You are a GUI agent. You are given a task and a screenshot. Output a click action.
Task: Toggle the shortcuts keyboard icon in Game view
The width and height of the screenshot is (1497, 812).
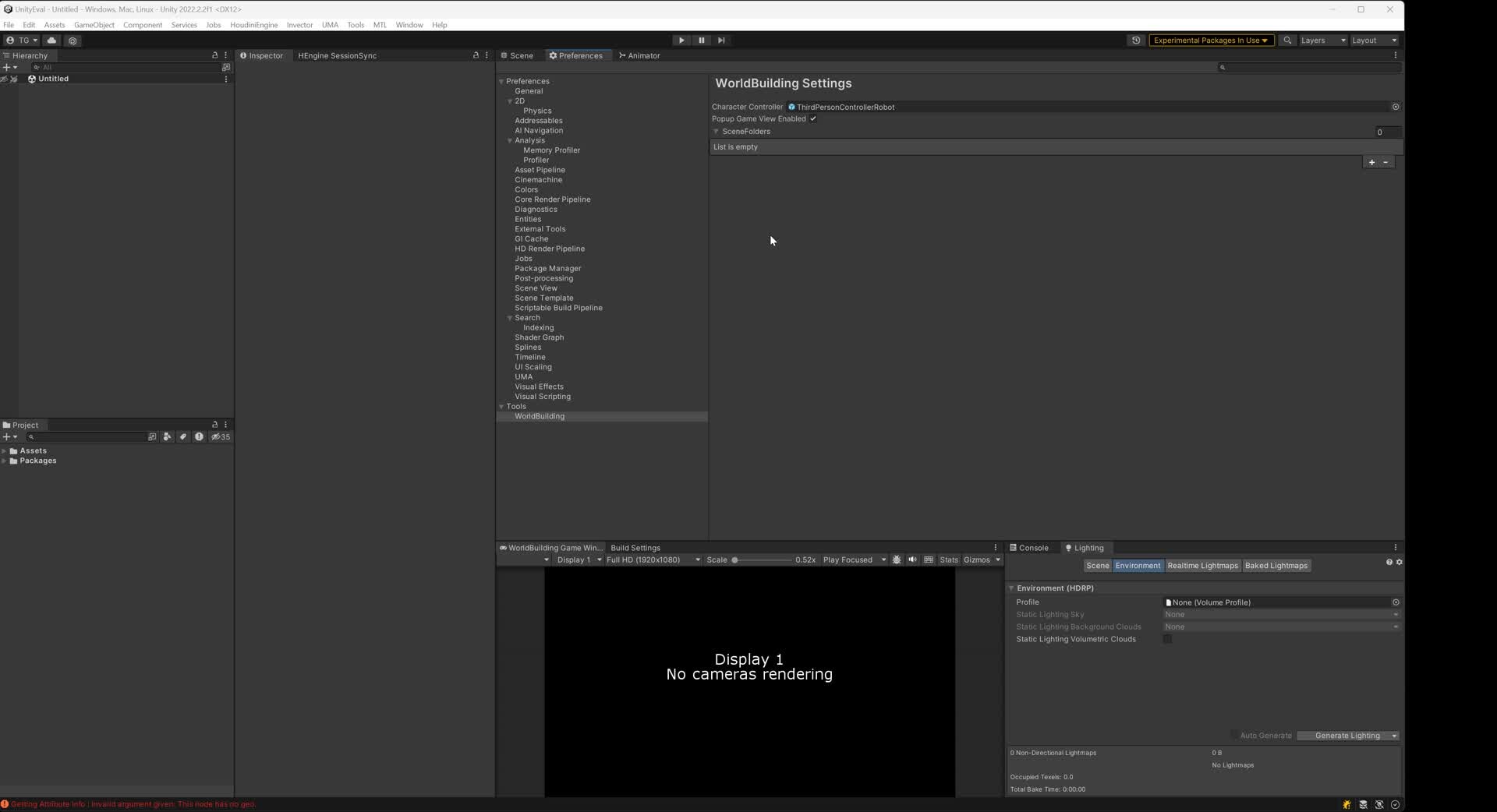point(929,560)
